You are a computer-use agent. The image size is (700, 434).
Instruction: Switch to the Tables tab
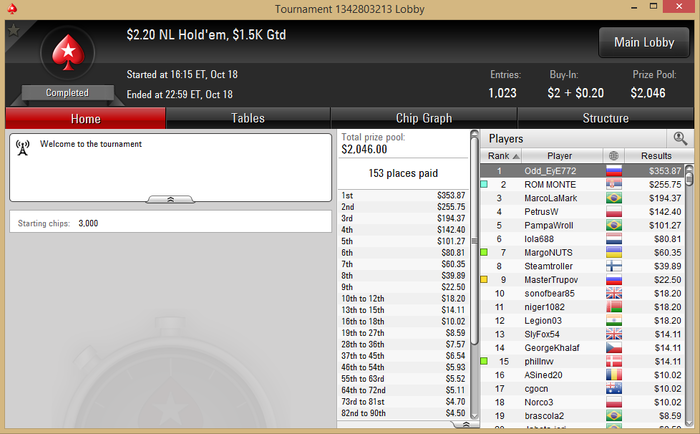coord(248,118)
